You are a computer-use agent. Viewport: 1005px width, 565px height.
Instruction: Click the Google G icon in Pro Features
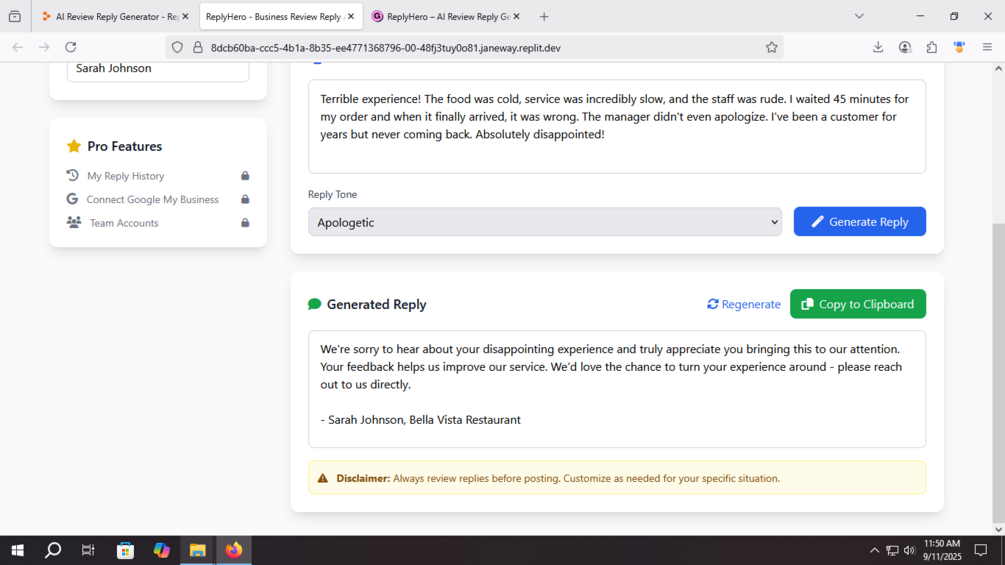[72, 199]
